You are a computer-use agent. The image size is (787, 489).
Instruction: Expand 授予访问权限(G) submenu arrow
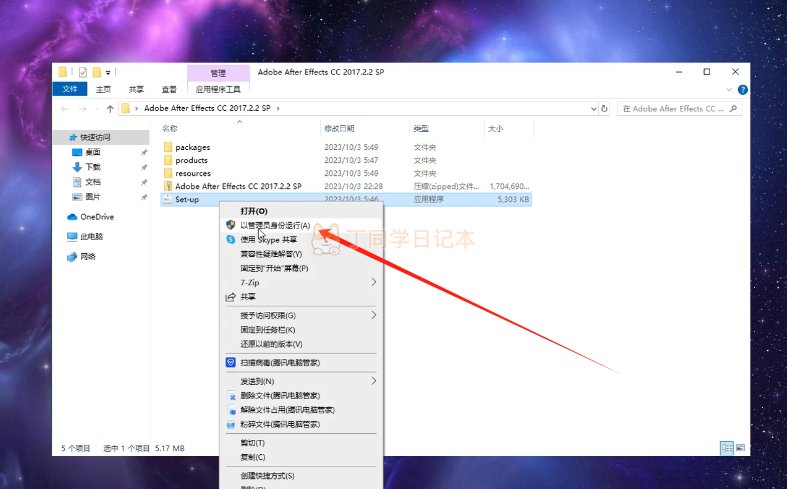click(x=373, y=315)
